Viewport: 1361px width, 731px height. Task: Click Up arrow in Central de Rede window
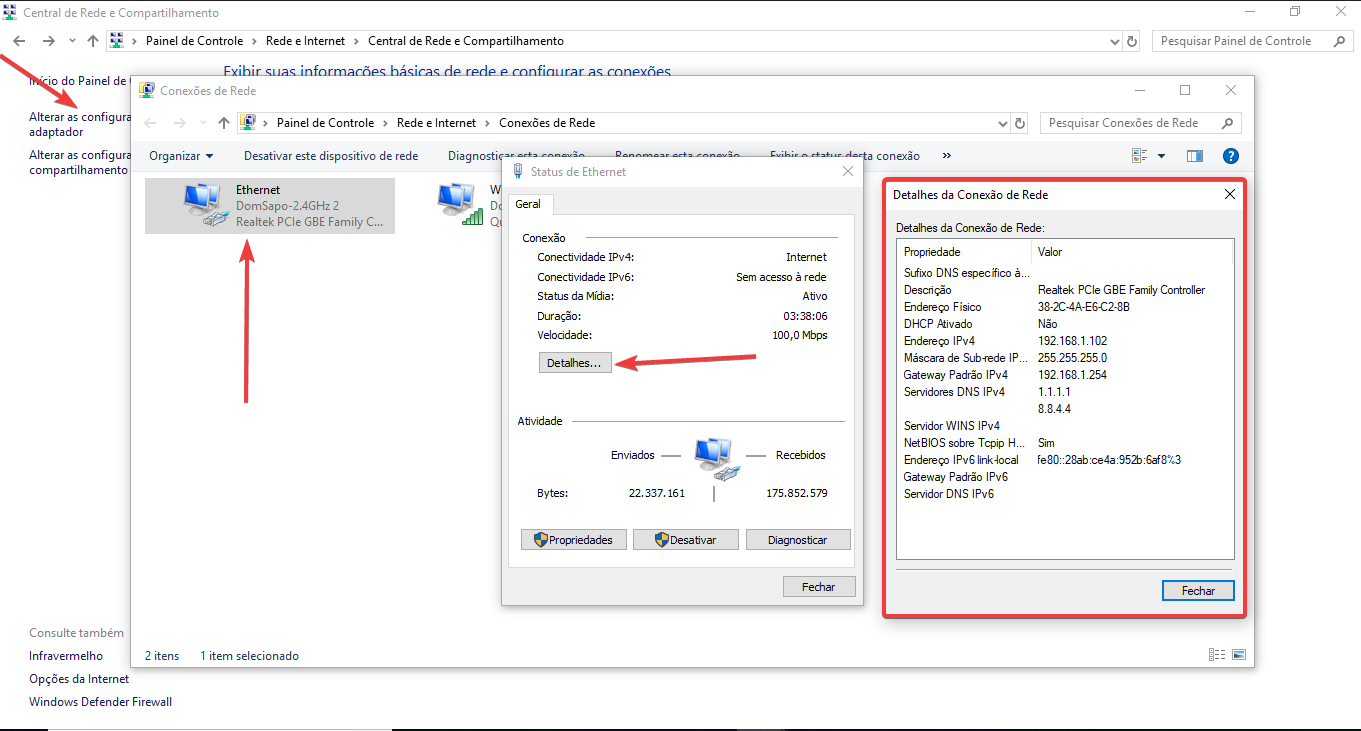93,41
